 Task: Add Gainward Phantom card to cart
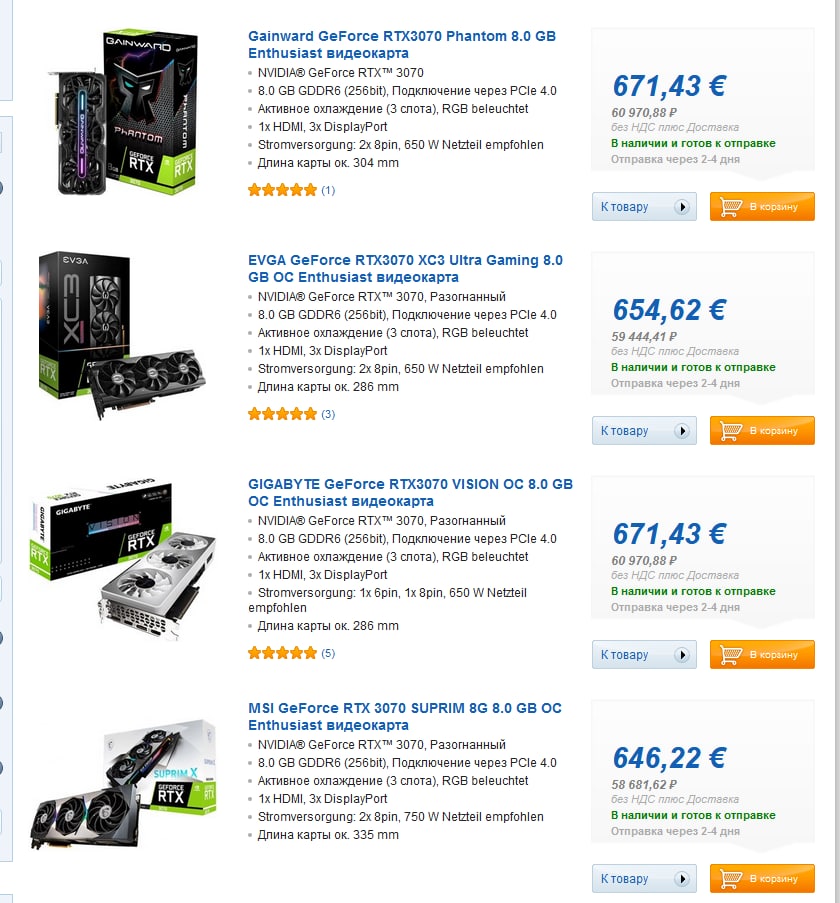tap(762, 206)
